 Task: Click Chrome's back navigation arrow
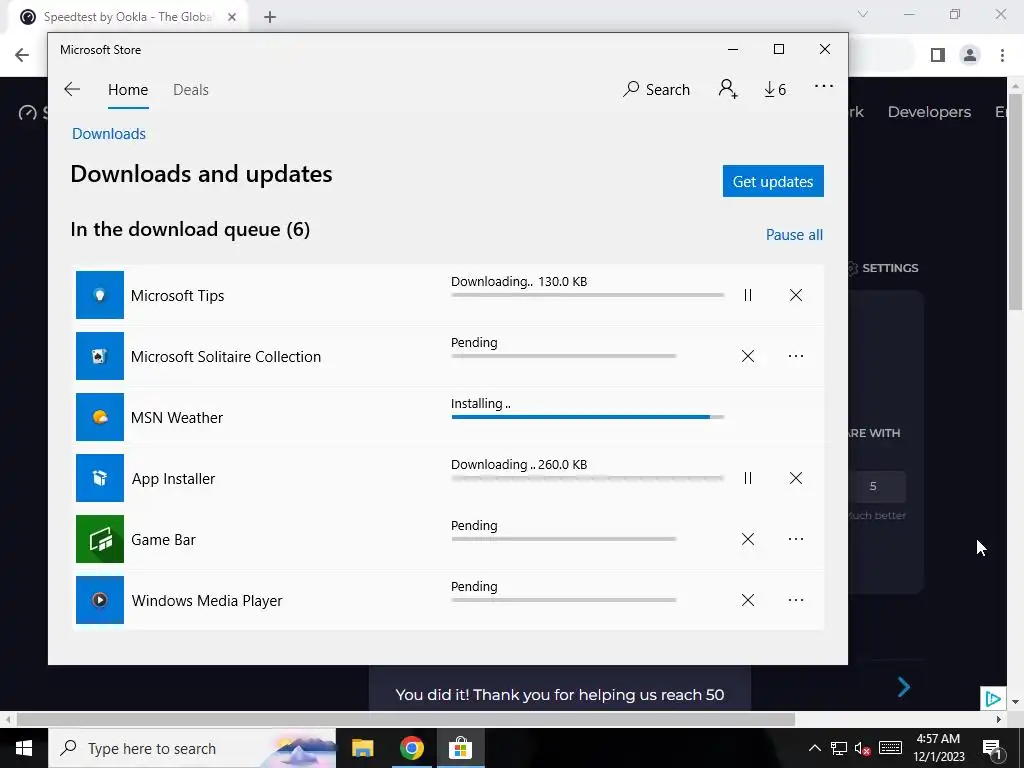(x=22, y=55)
